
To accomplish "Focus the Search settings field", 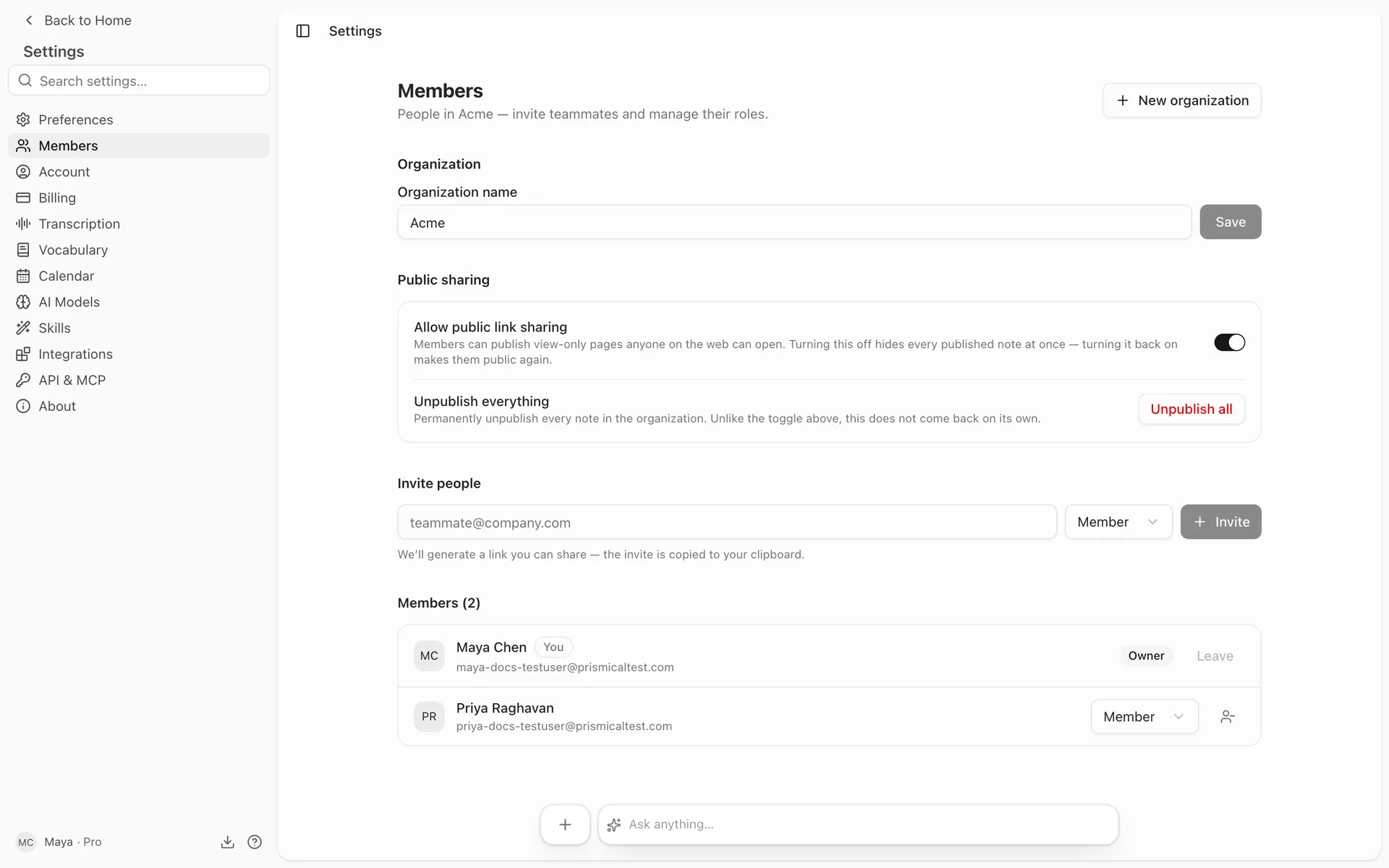I will (x=139, y=80).
